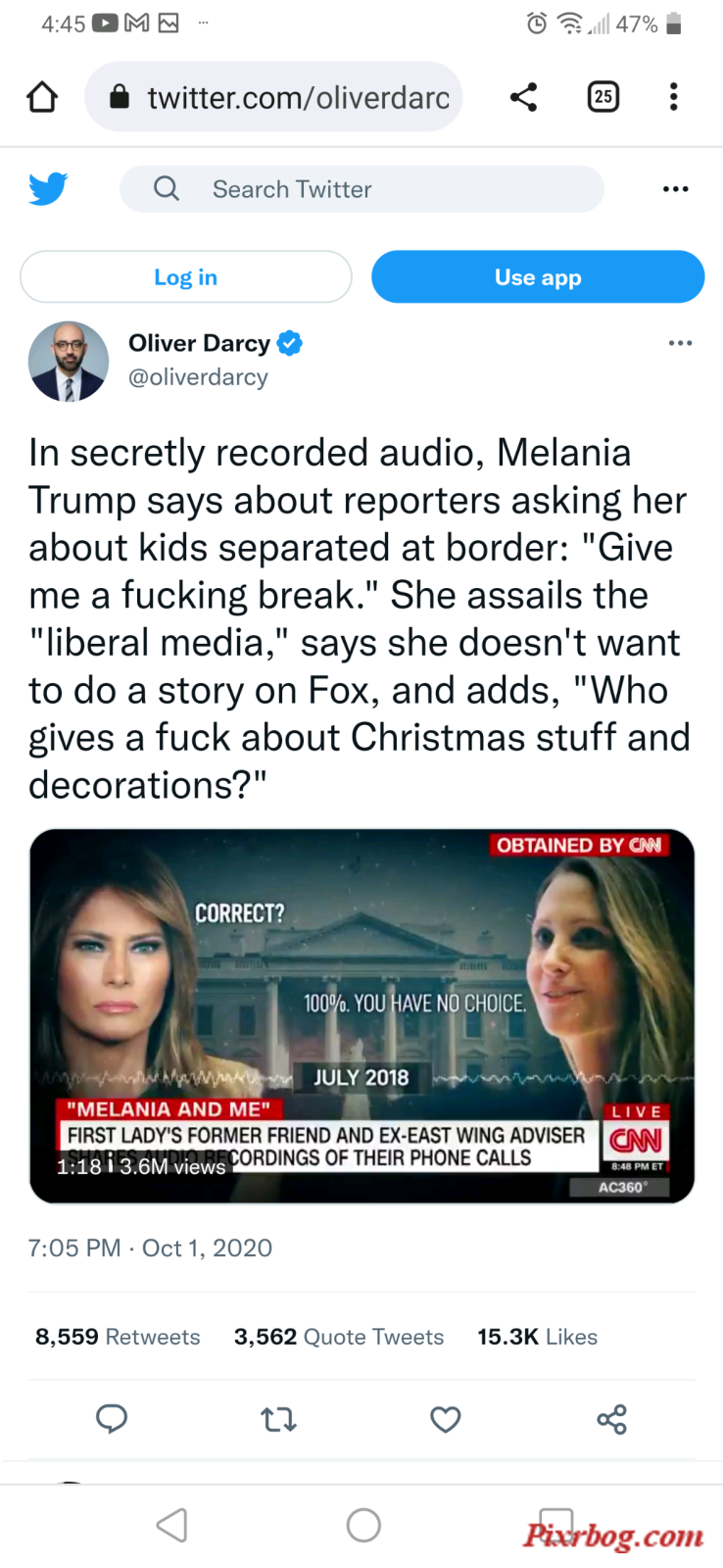Expand the tweet options ellipsis beside Oliver Darcy
Screen dimensions: 723x1568
pyautogui.click(x=680, y=343)
